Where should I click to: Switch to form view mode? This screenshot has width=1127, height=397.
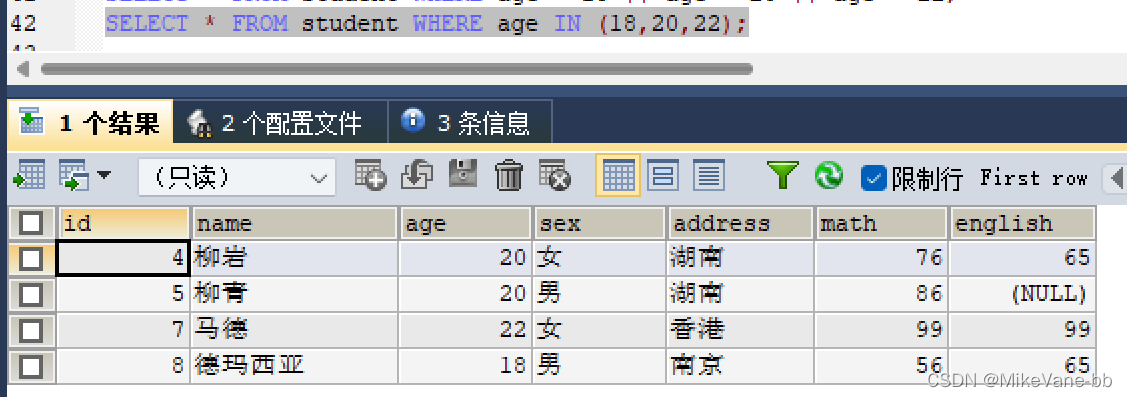[663, 175]
